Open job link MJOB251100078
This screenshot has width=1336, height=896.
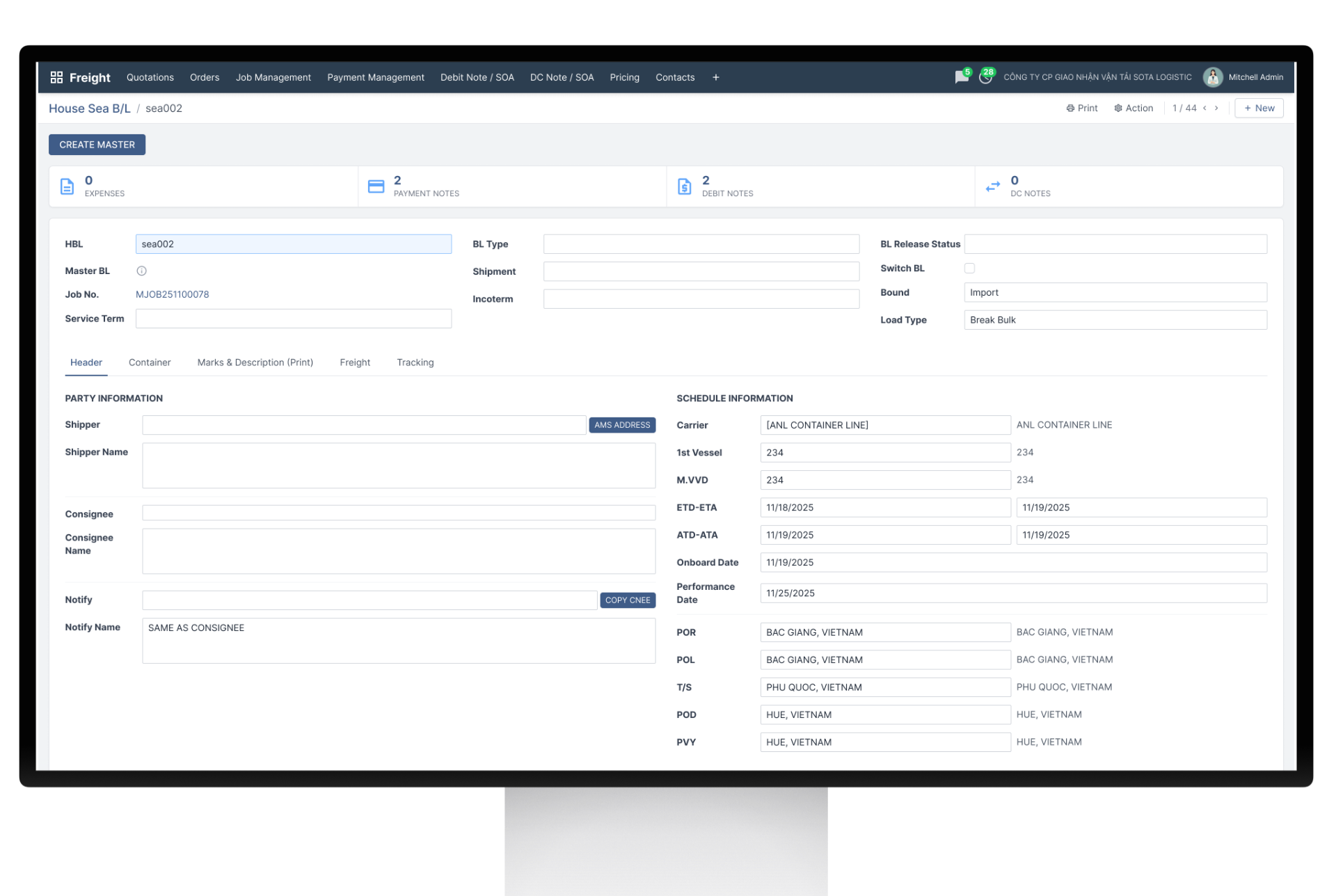[172, 294]
